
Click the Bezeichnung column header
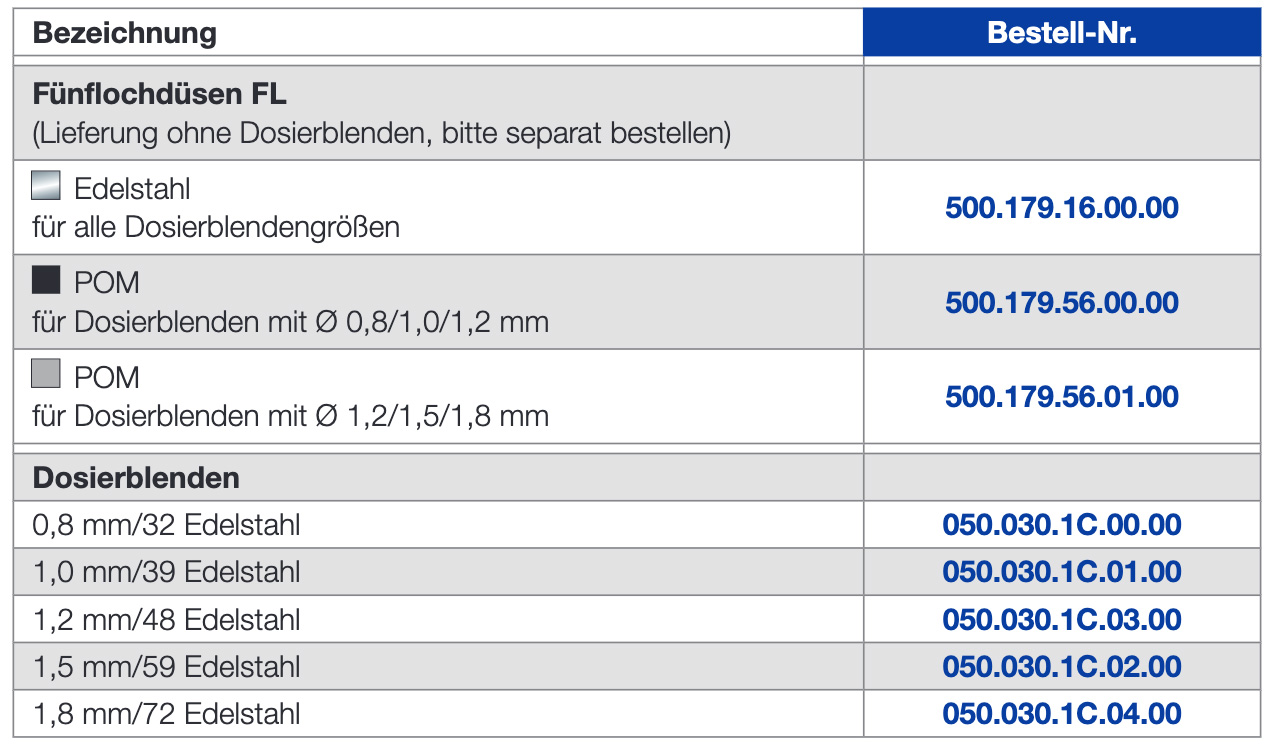pyautogui.click(x=125, y=33)
